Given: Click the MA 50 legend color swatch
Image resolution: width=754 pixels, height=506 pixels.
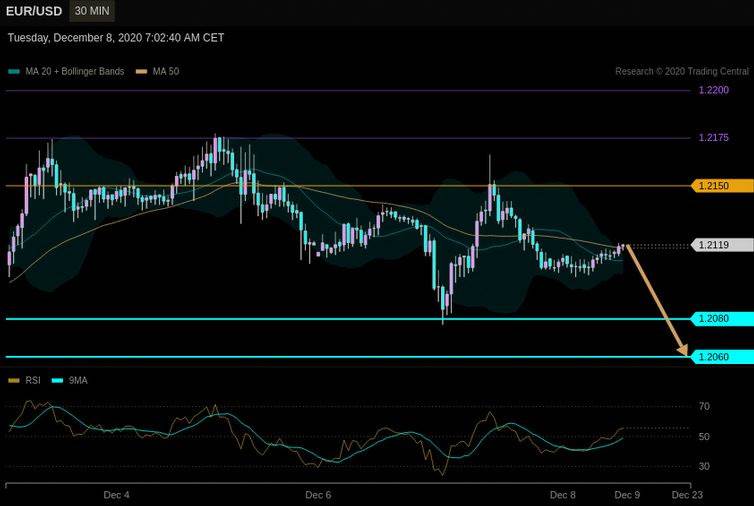Looking at the screenshot, I should click(x=141, y=72).
